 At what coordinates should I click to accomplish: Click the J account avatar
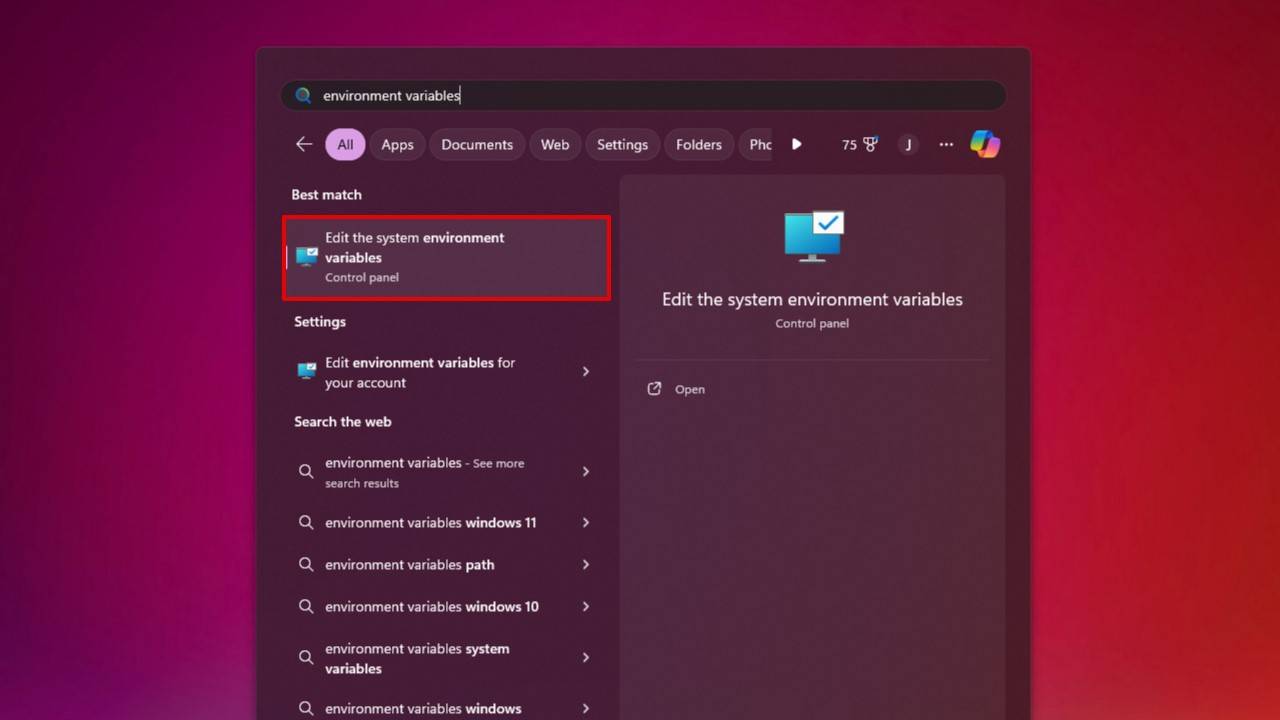908,144
